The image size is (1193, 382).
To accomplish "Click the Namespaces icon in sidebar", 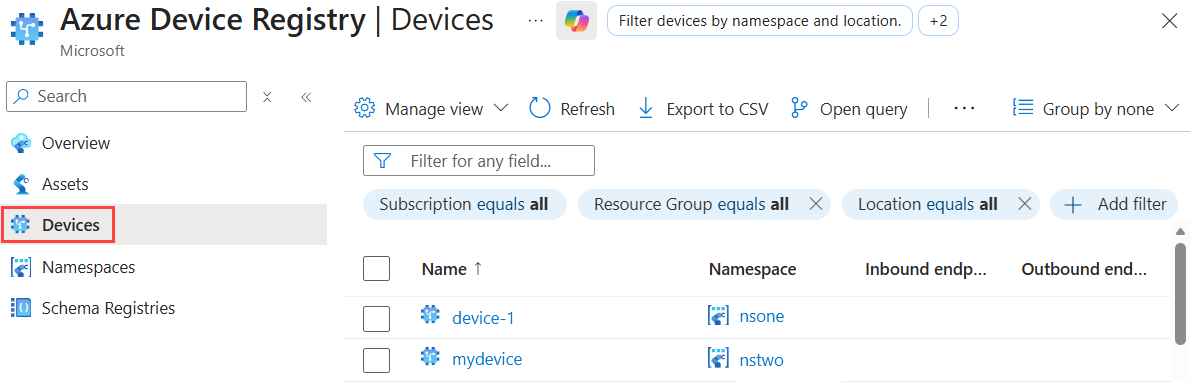I will [x=21, y=267].
